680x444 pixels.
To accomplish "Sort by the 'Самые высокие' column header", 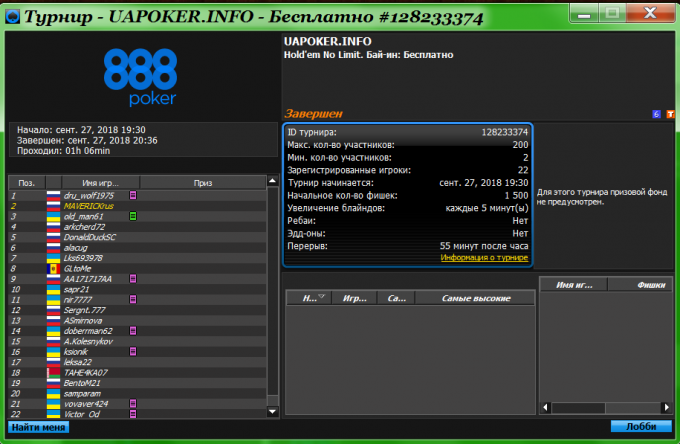I will [476, 298].
